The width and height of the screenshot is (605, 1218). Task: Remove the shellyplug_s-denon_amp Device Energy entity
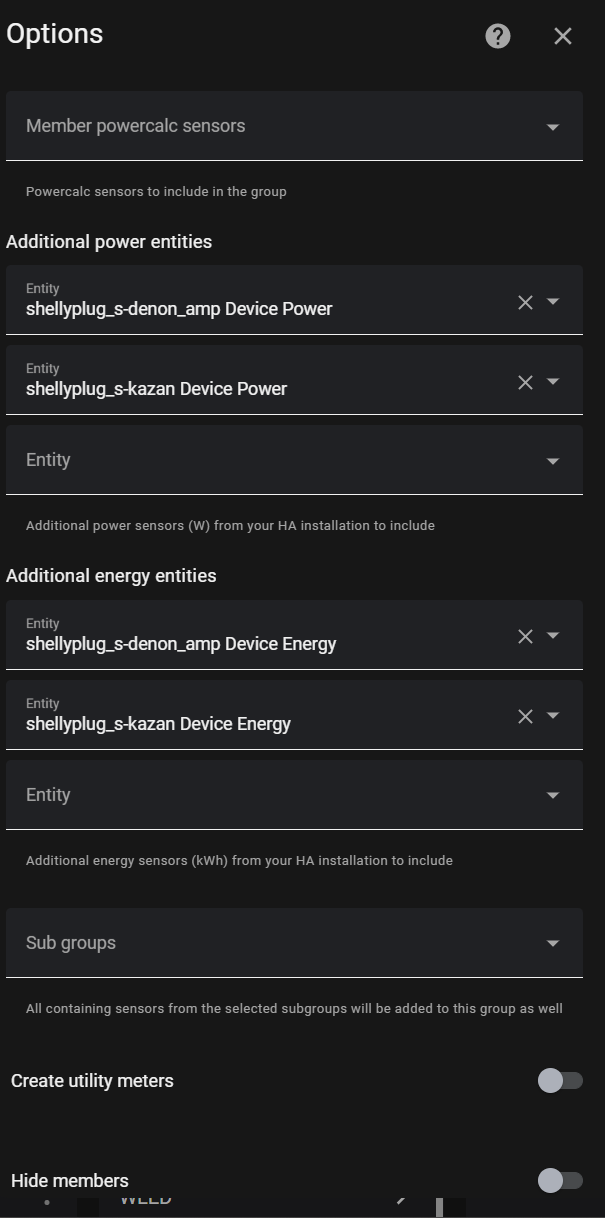pyautogui.click(x=525, y=635)
